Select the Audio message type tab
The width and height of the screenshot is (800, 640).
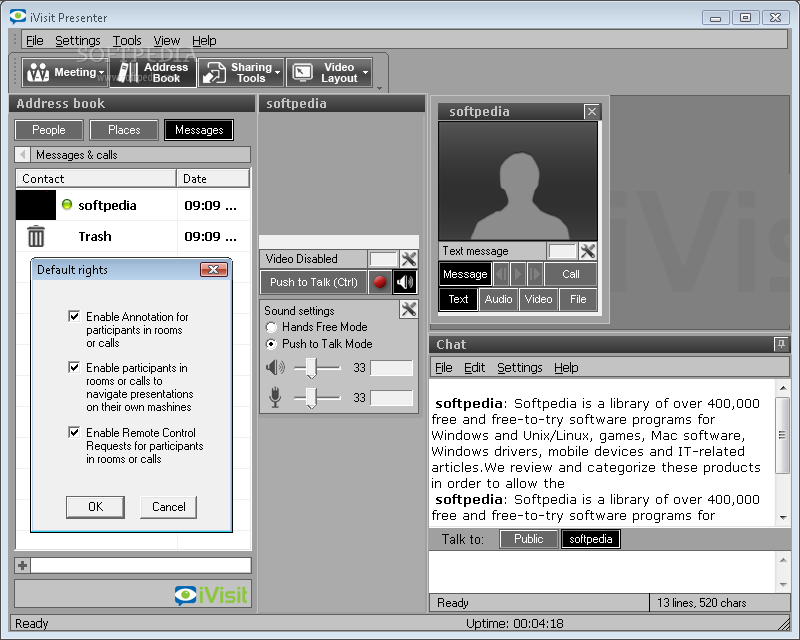(498, 299)
